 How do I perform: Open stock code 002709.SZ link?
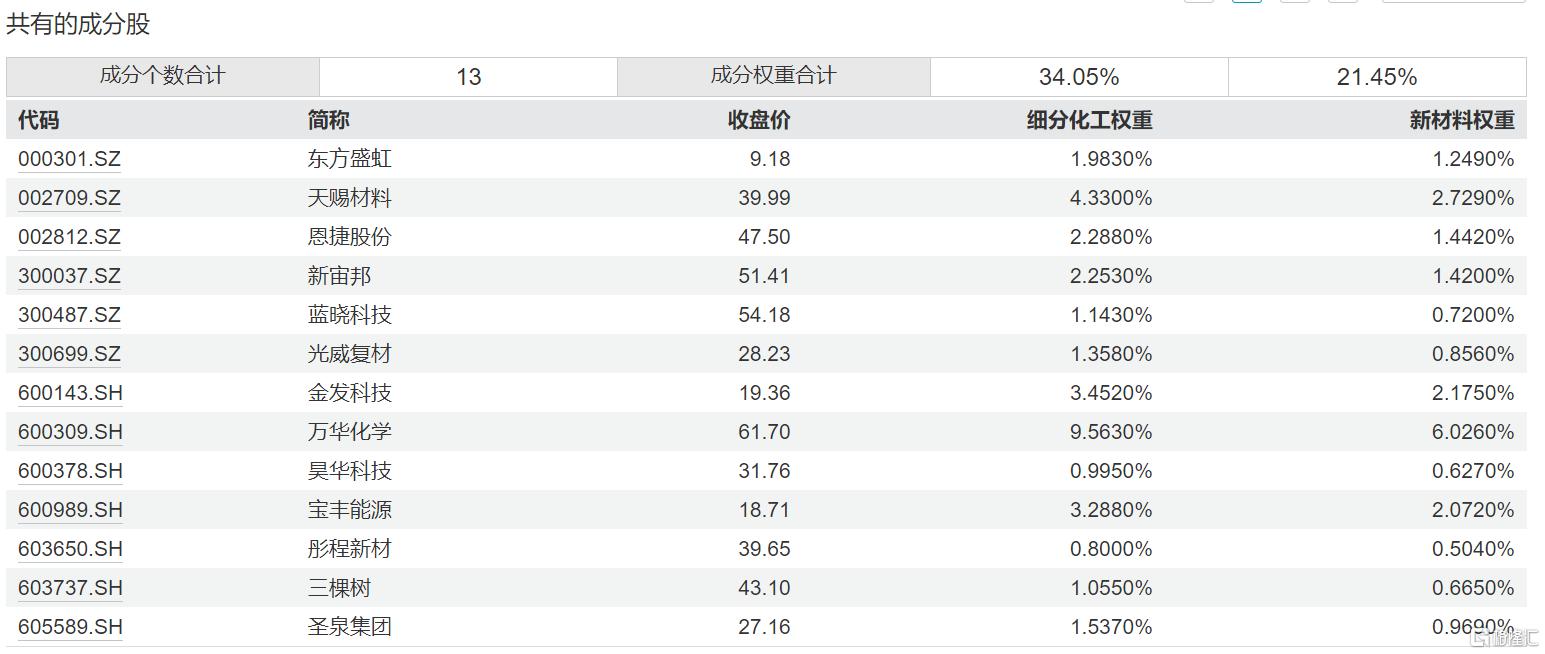coord(69,198)
